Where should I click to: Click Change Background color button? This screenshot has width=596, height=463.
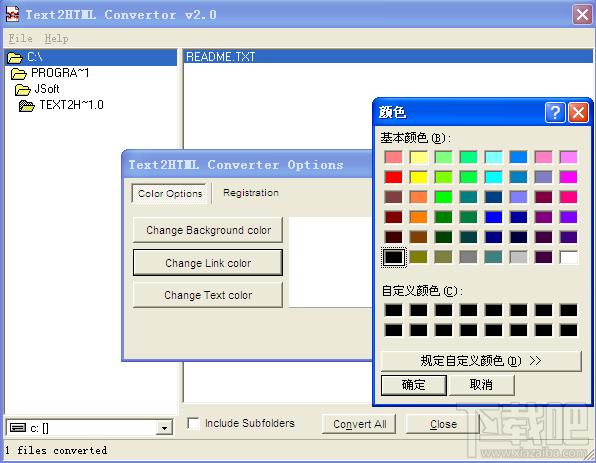pos(208,230)
